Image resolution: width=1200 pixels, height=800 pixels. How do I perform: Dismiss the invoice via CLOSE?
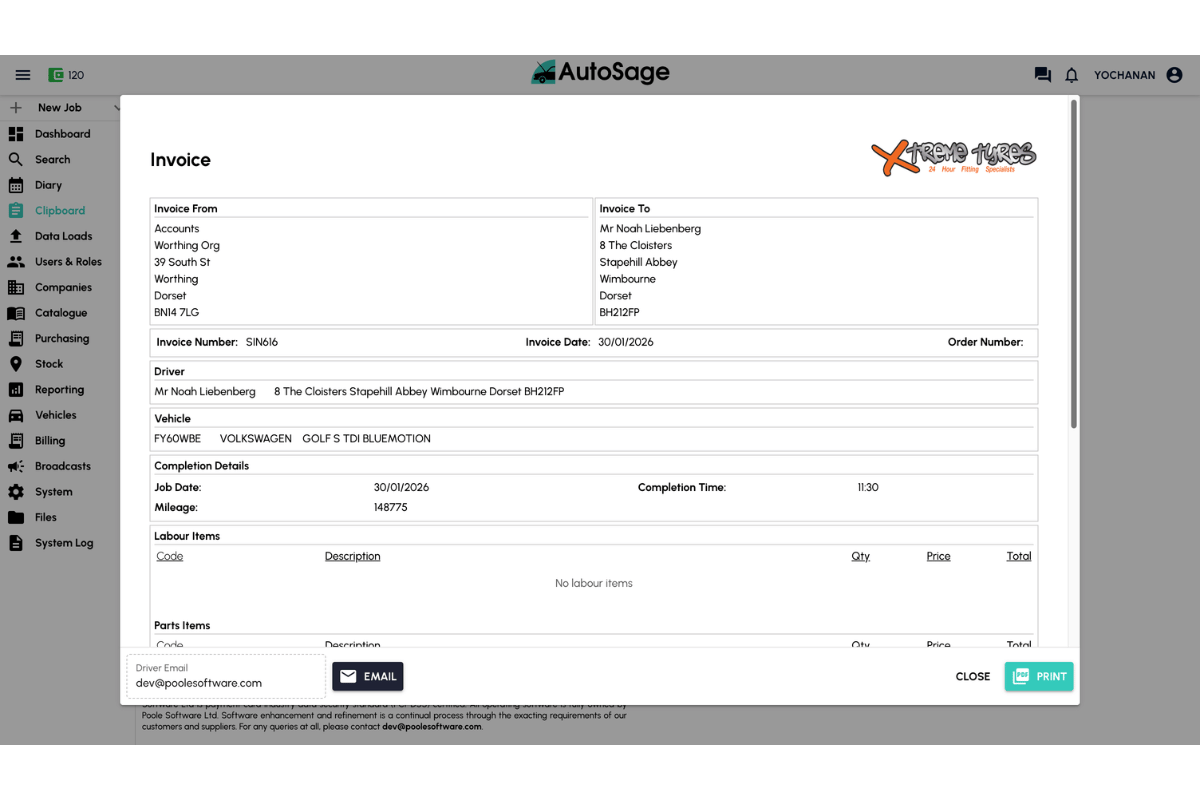click(x=972, y=676)
